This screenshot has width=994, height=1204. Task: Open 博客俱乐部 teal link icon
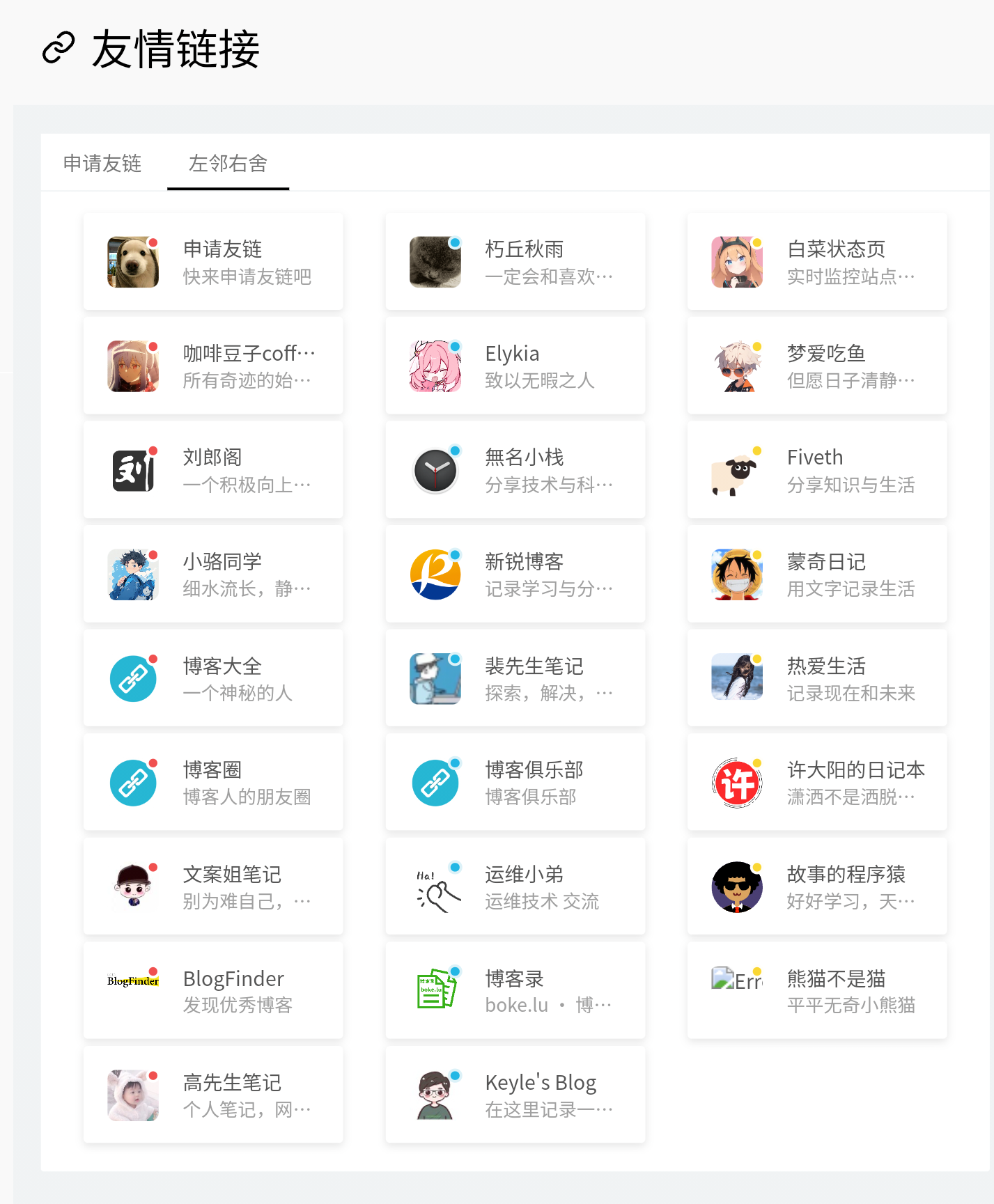coord(435,783)
